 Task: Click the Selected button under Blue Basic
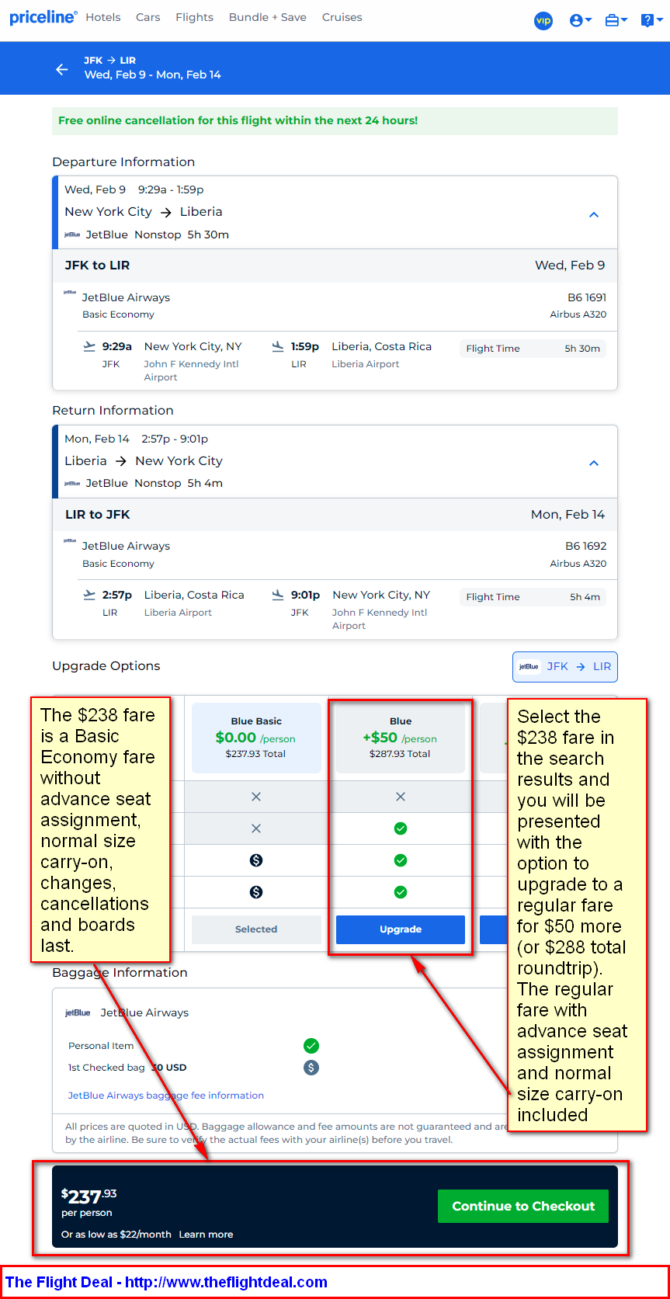pos(256,929)
